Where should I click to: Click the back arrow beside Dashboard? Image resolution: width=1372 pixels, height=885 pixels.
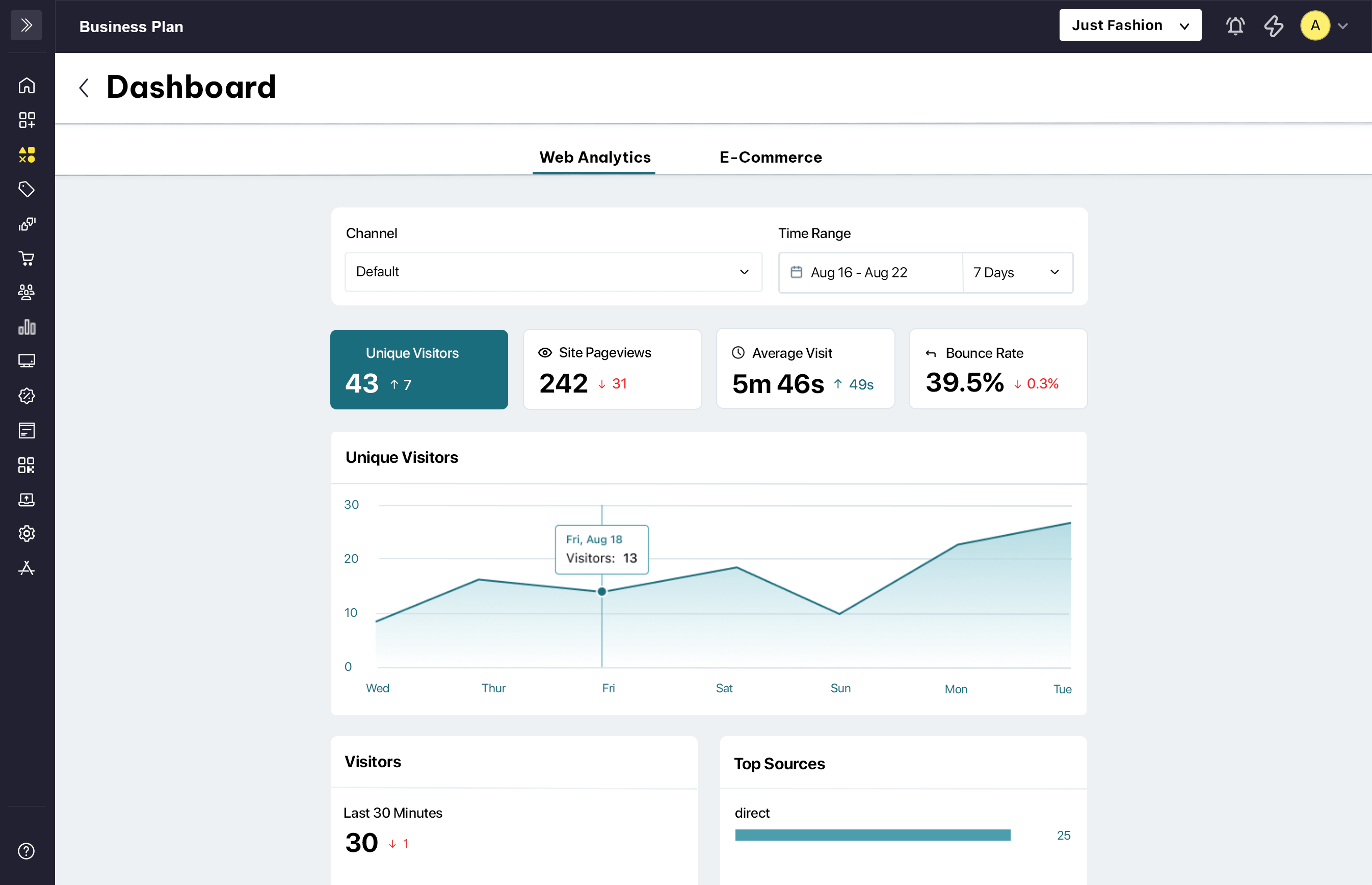pos(84,88)
